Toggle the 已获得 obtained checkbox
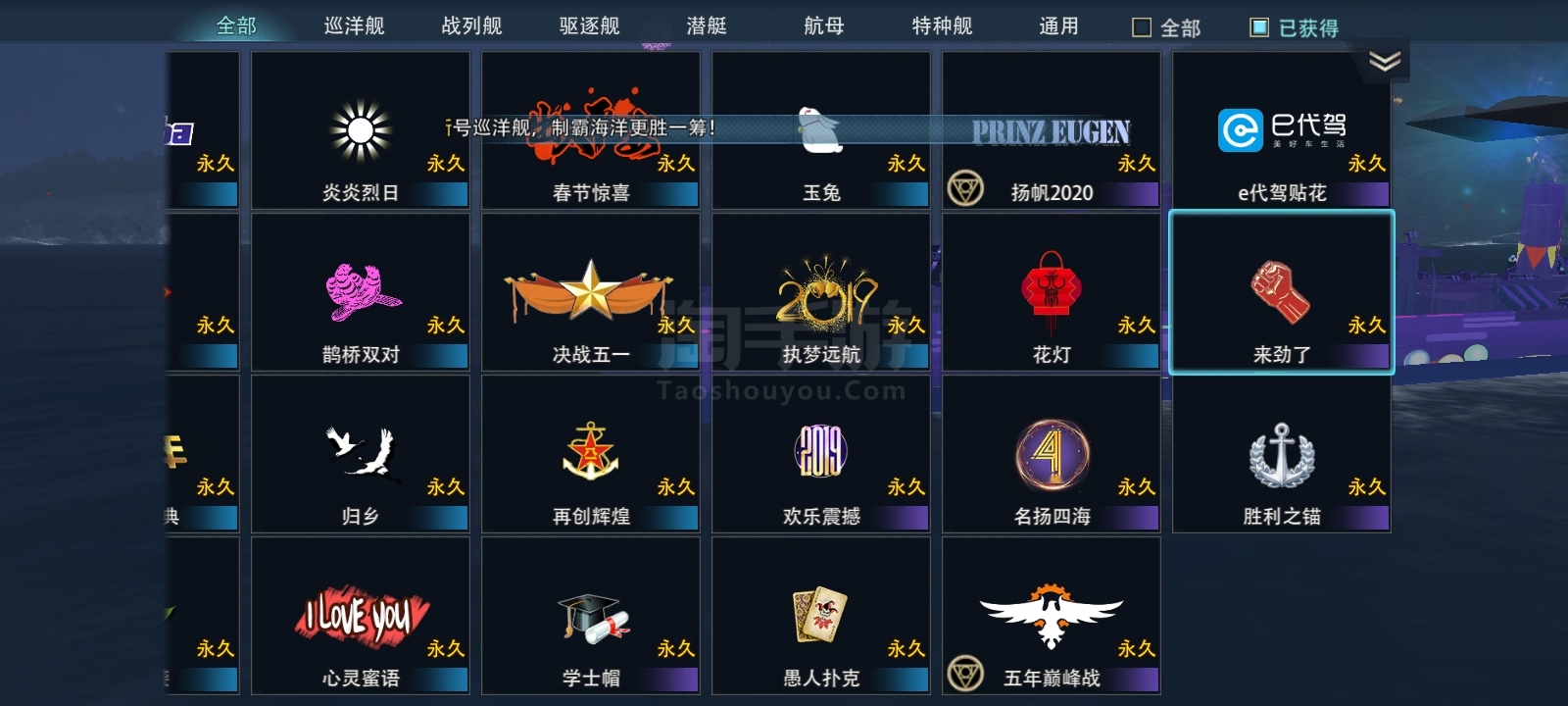 point(1259,27)
